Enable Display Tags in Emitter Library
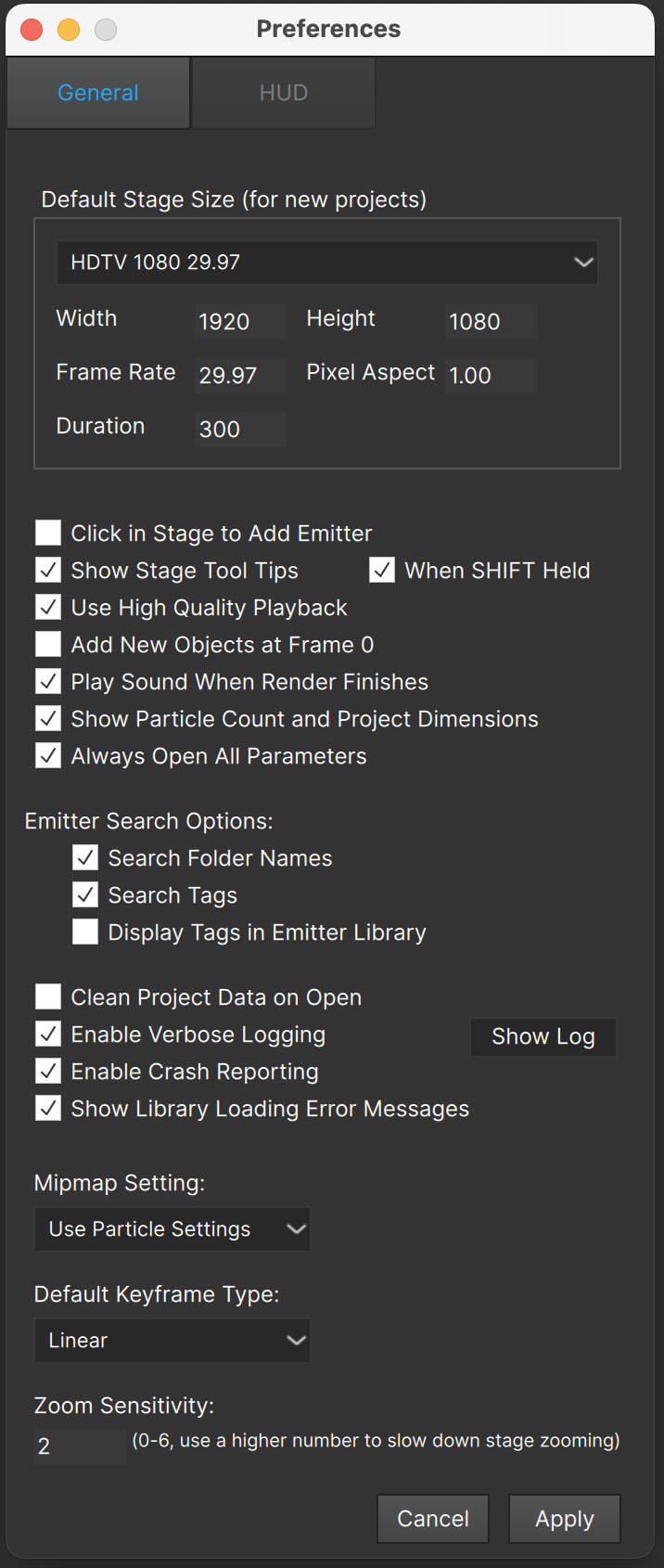Screen dimensions: 664x1568 [x=85, y=932]
